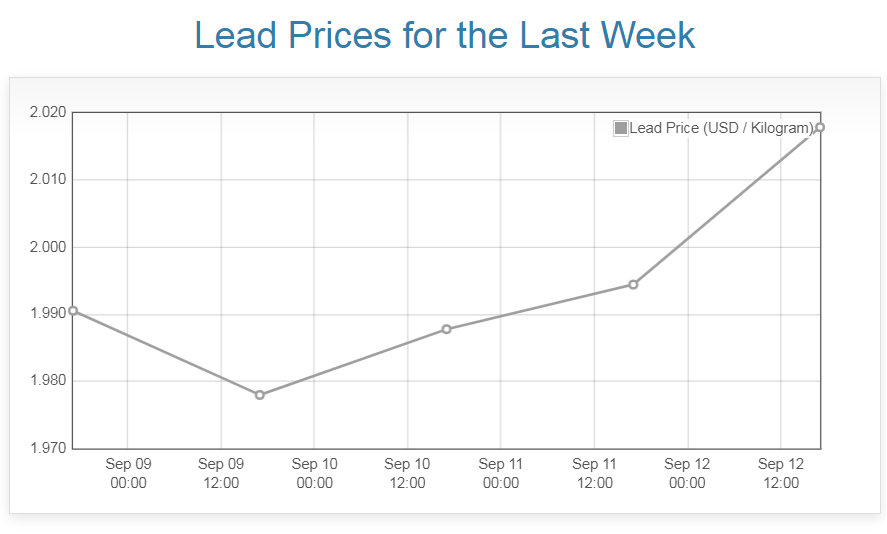Select the "Sep 11 12:00" x-axis label

[594, 473]
